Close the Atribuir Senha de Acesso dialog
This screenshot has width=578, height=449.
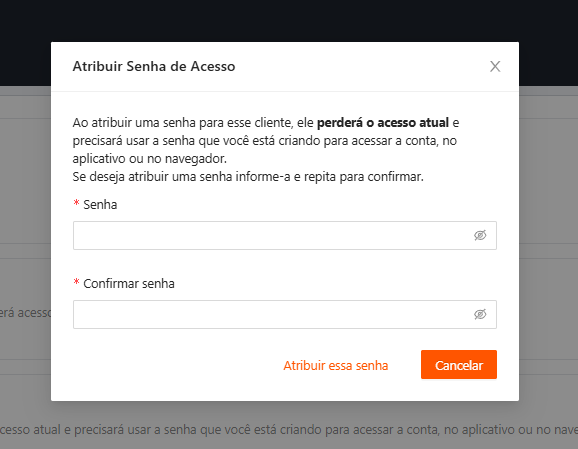point(495,66)
